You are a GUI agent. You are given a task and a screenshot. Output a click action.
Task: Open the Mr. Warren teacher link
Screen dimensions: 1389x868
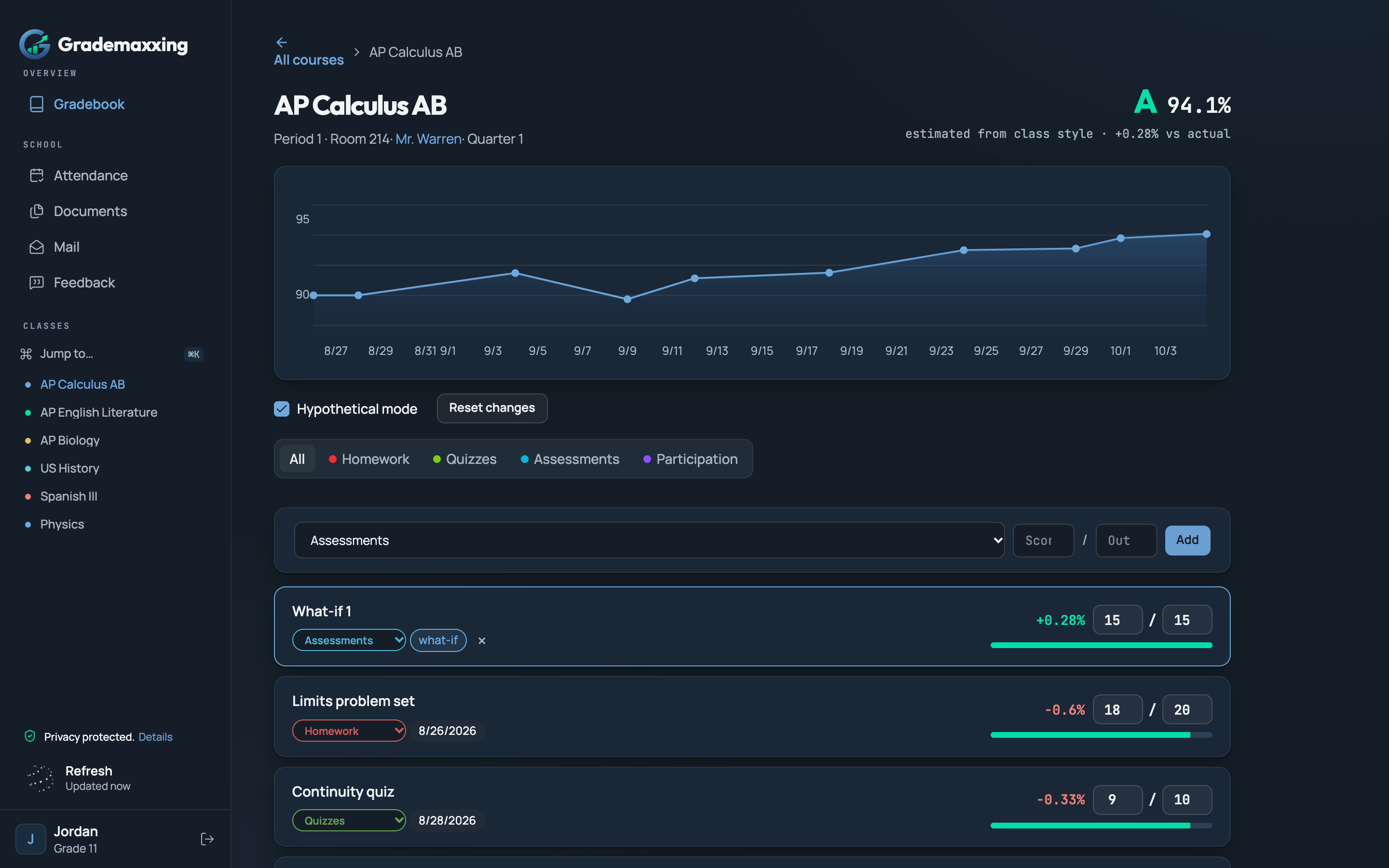428,139
